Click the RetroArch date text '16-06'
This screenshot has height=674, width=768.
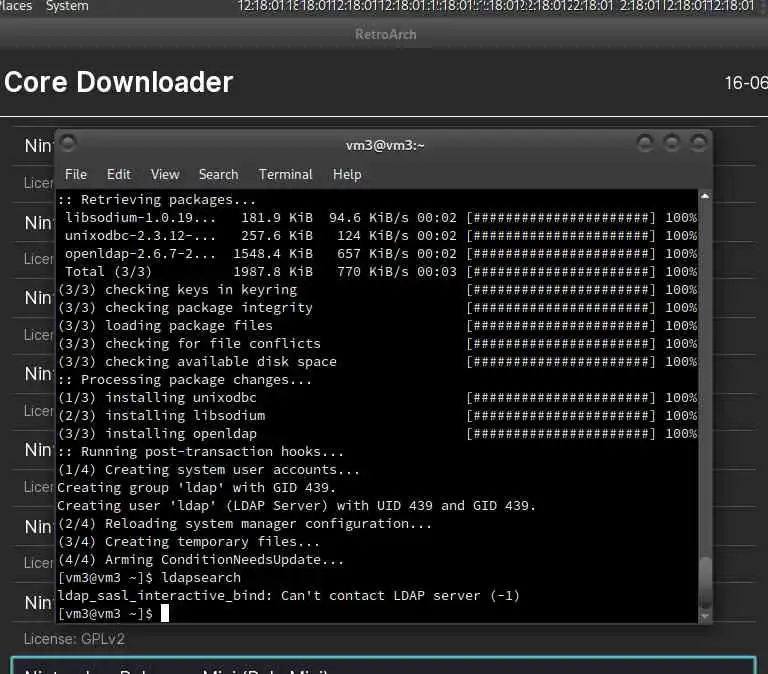click(746, 83)
